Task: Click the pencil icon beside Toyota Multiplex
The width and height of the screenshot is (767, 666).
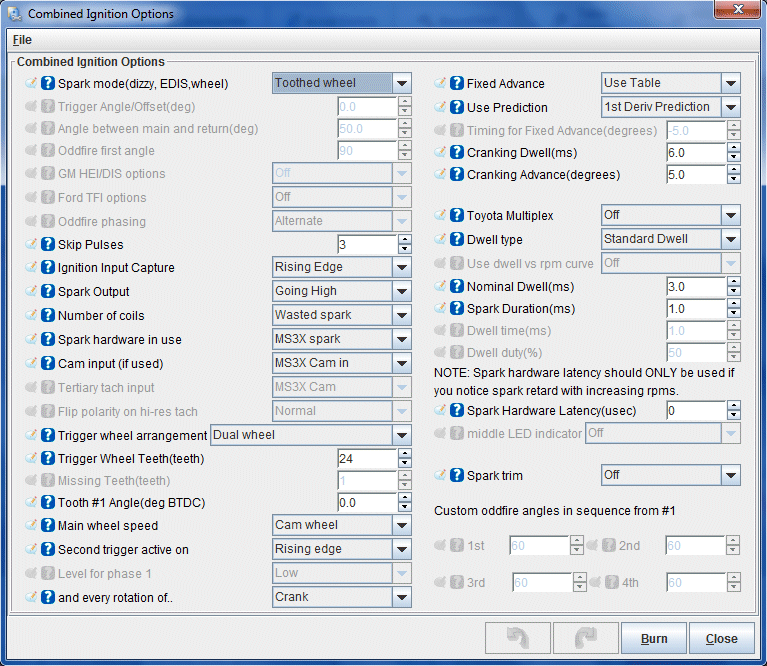Action: [440, 216]
